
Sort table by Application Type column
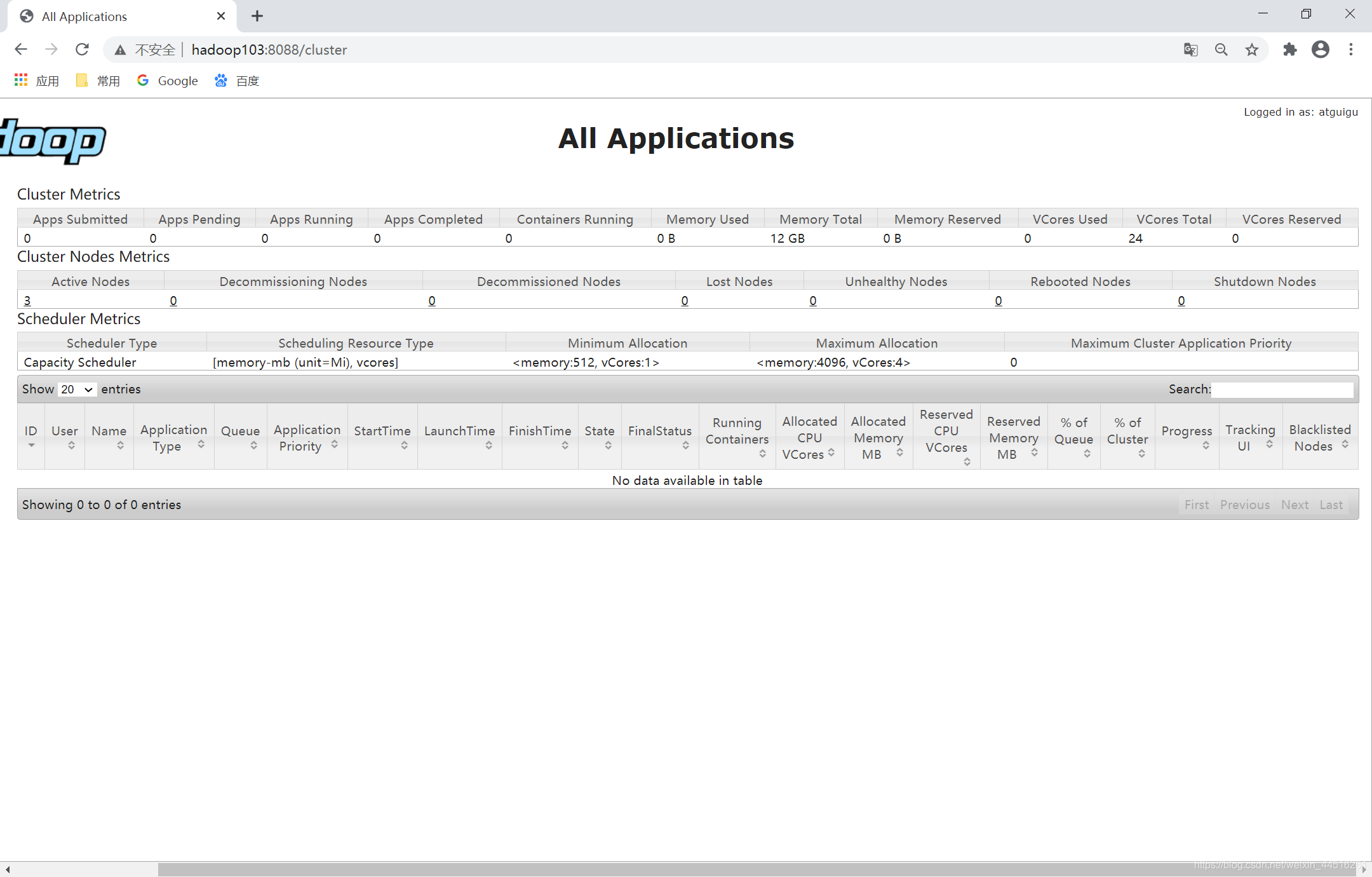(173, 437)
